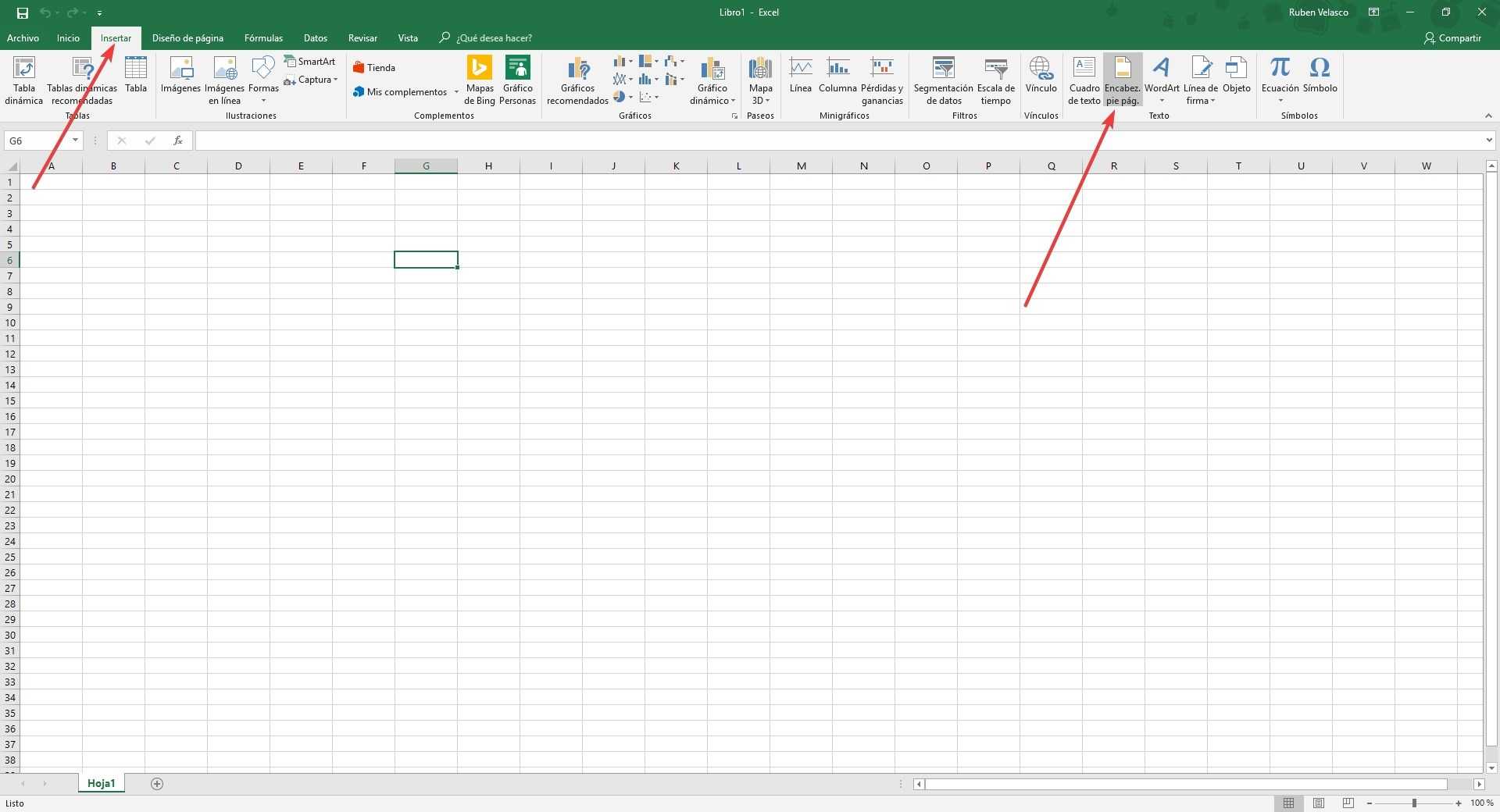The image size is (1500, 812).
Task: Switch to the Fórmulas tab
Action: [263, 37]
